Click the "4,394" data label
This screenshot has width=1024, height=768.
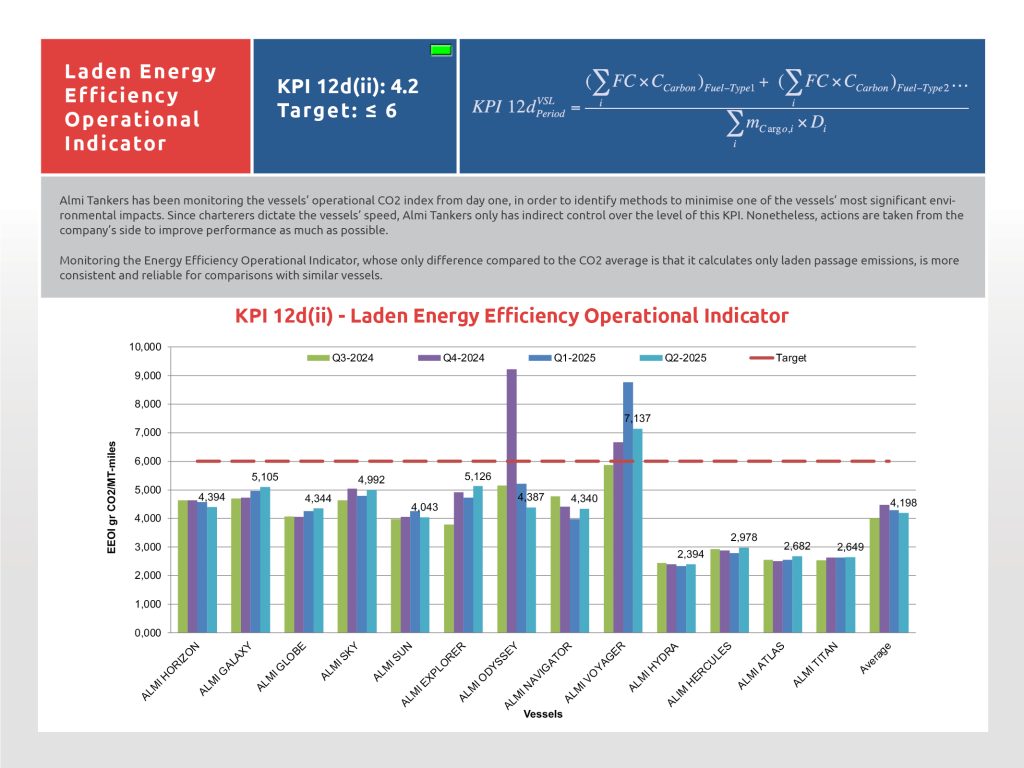(x=212, y=497)
